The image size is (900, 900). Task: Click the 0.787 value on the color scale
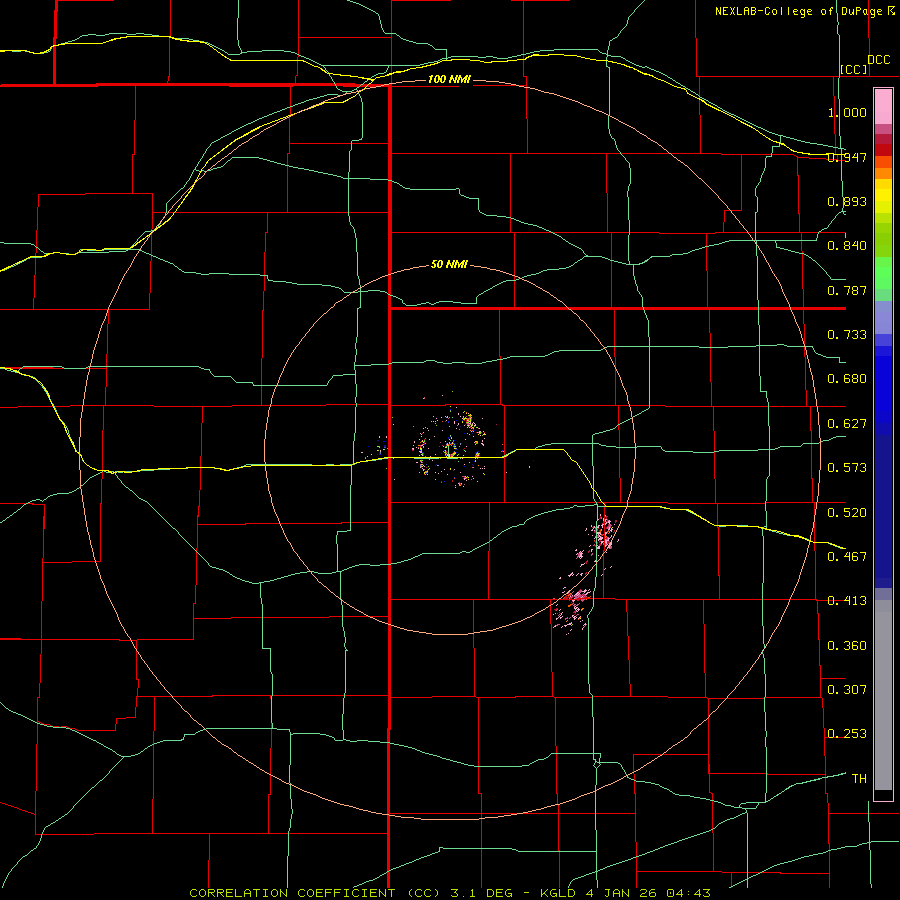click(x=847, y=290)
